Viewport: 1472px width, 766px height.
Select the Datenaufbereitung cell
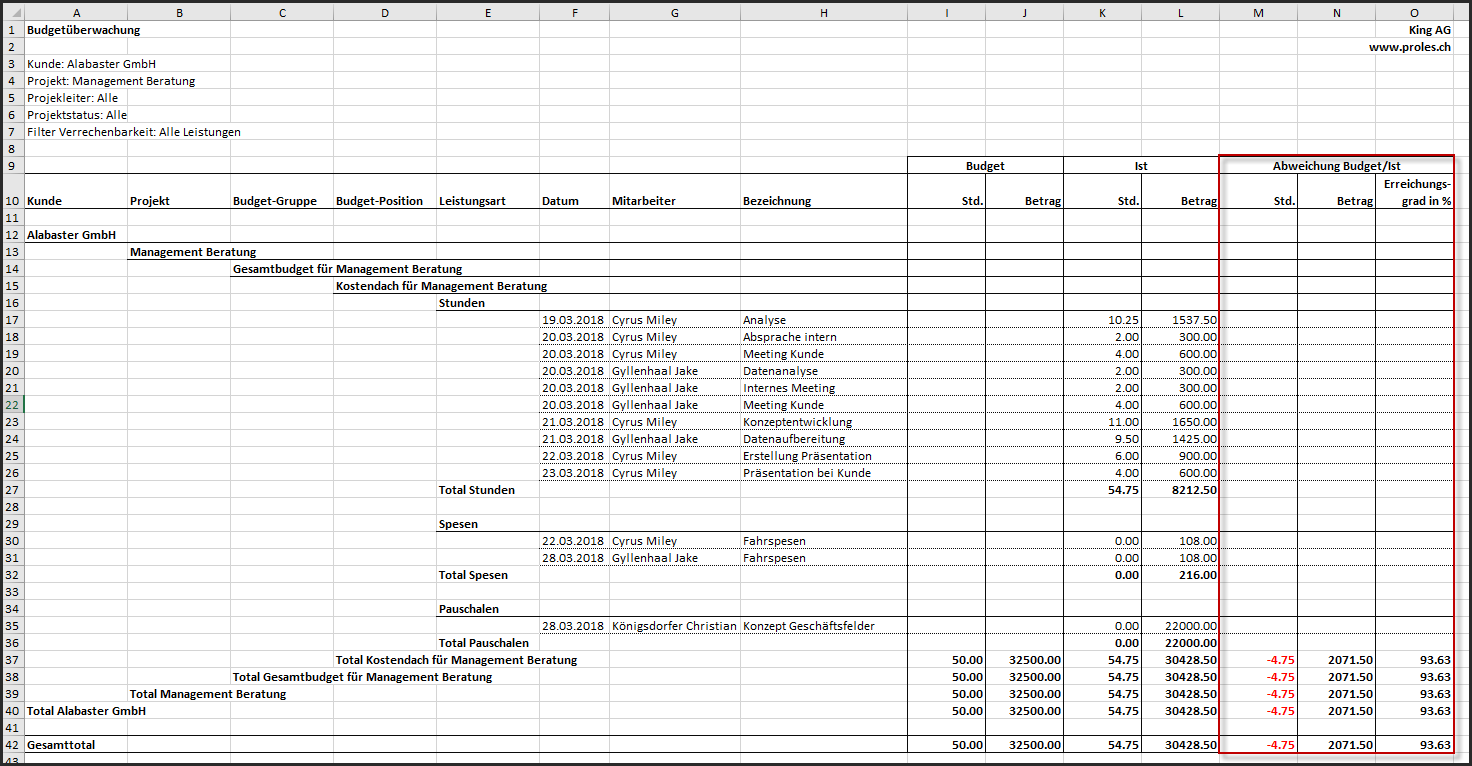(x=793, y=439)
